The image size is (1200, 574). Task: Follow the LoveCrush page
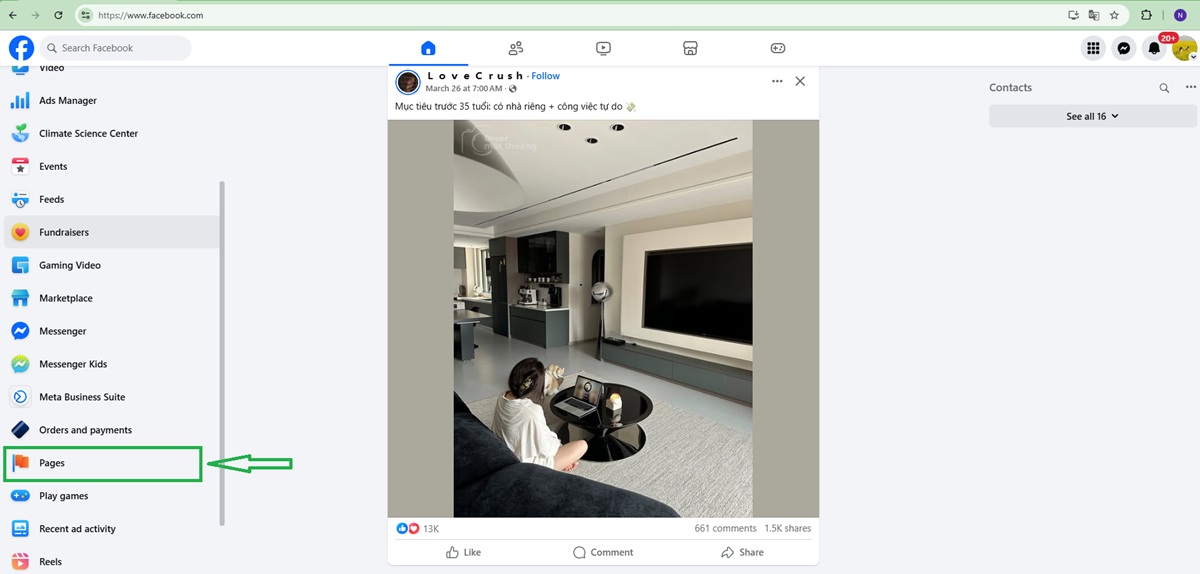pyautogui.click(x=546, y=76)
